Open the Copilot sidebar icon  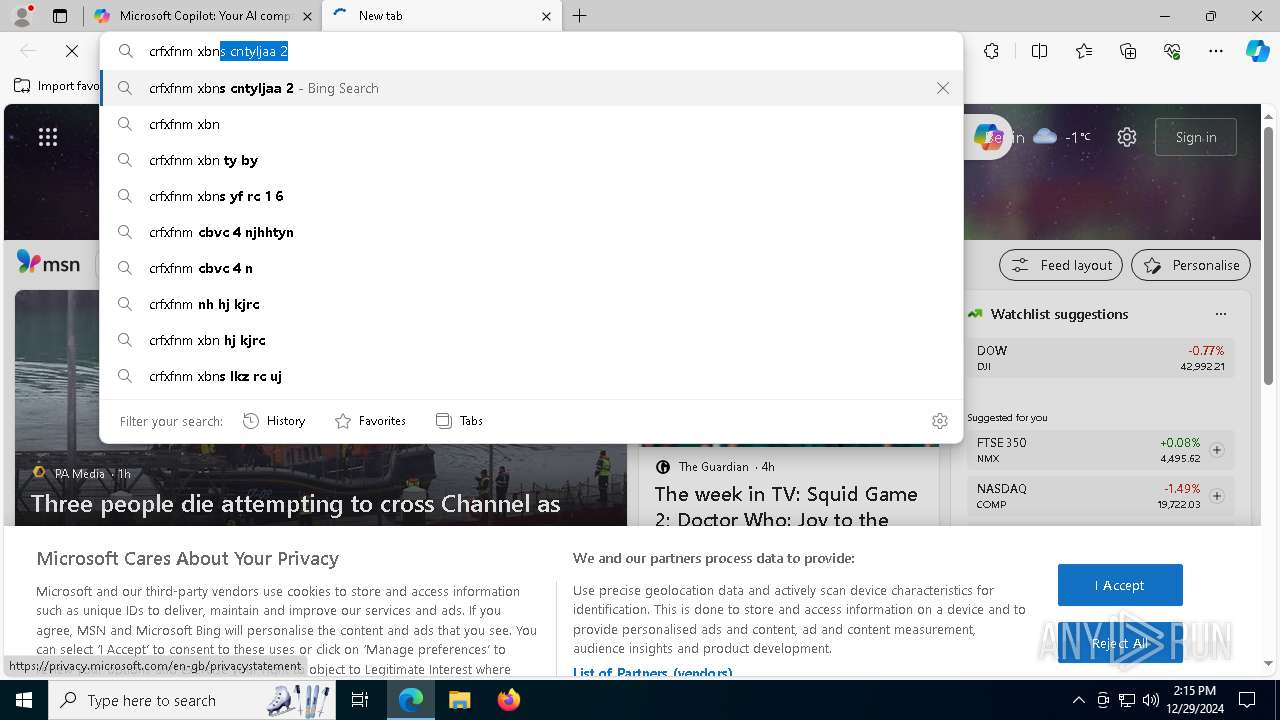point(1257,51)
